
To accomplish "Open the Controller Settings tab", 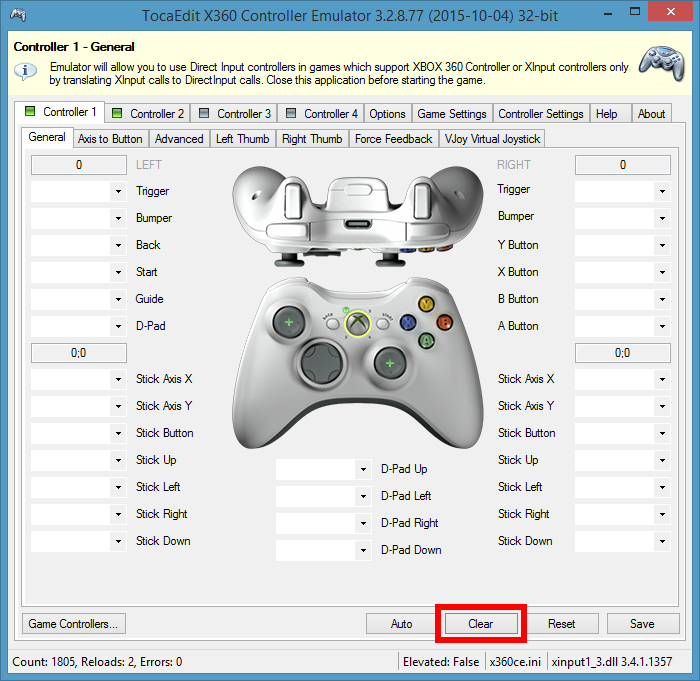I will 541,113.
